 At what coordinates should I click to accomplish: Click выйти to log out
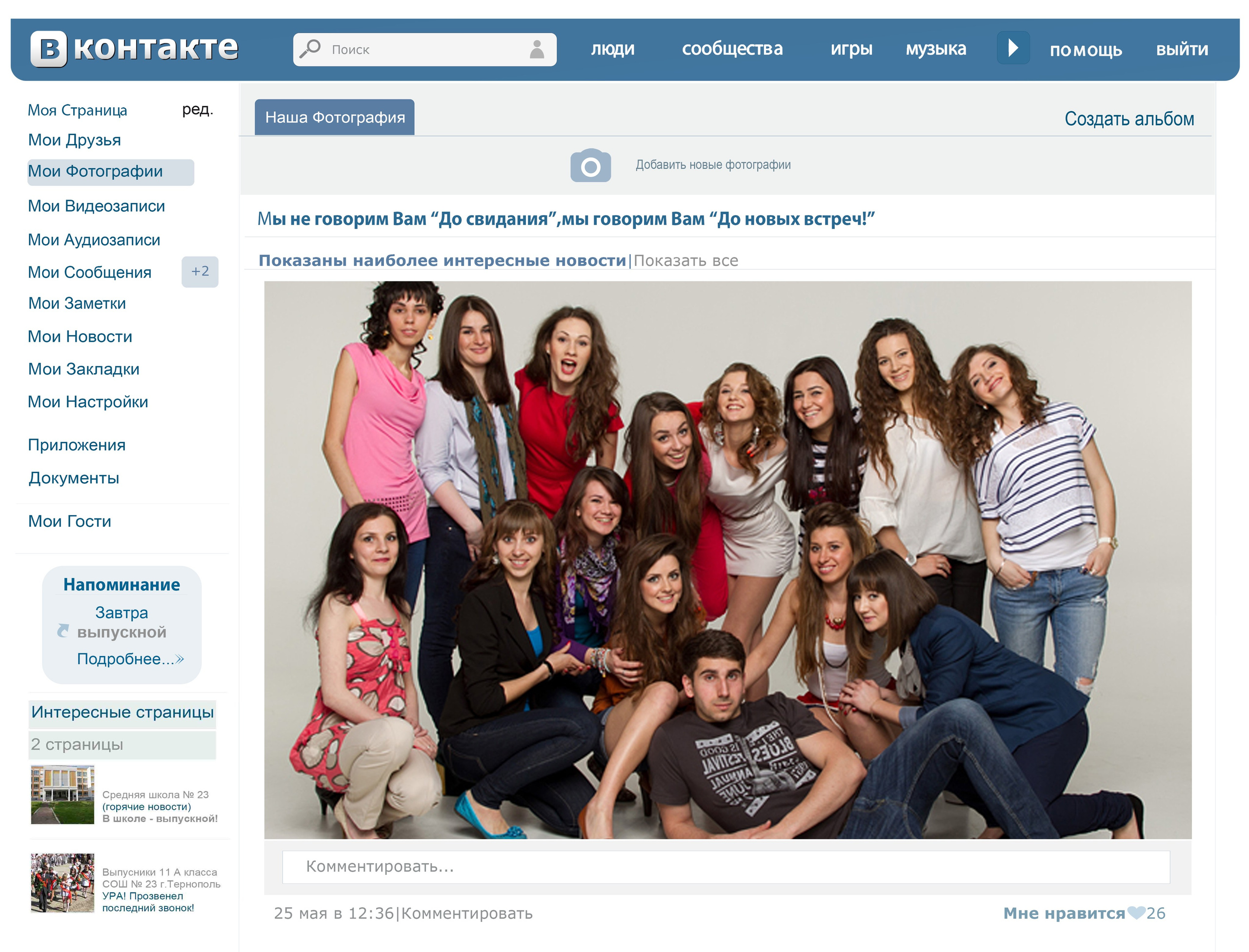[1183, 50]
